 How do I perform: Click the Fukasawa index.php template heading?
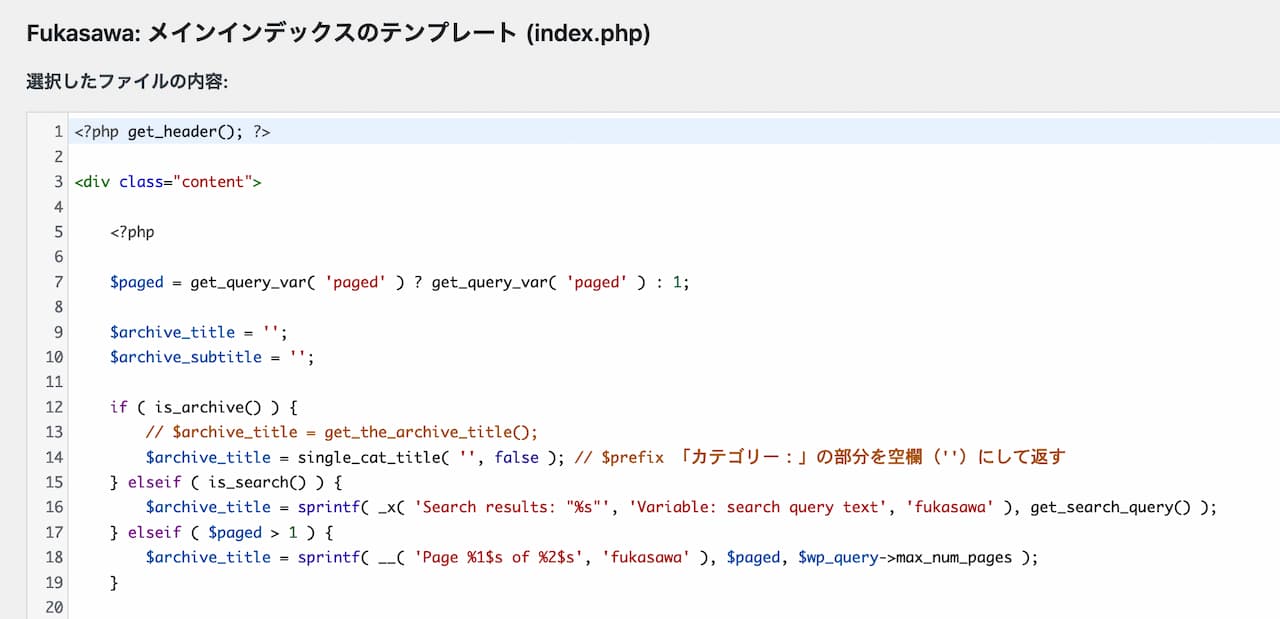(338, 34)
